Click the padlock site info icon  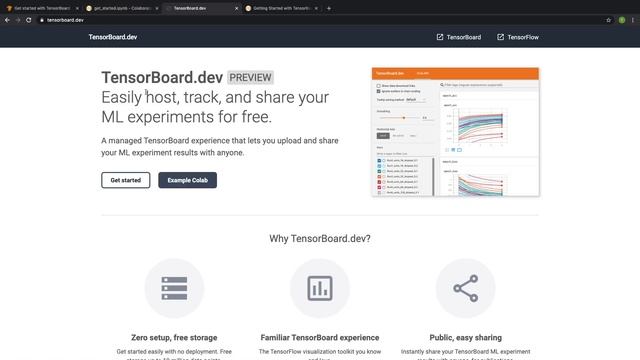tap(42, 20)
